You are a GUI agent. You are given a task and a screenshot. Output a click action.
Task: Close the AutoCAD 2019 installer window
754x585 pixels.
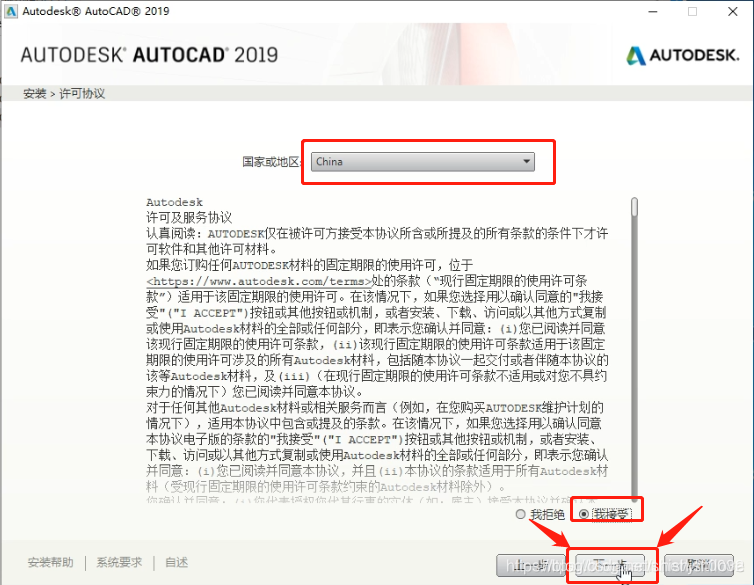click(x=733, y=12)
